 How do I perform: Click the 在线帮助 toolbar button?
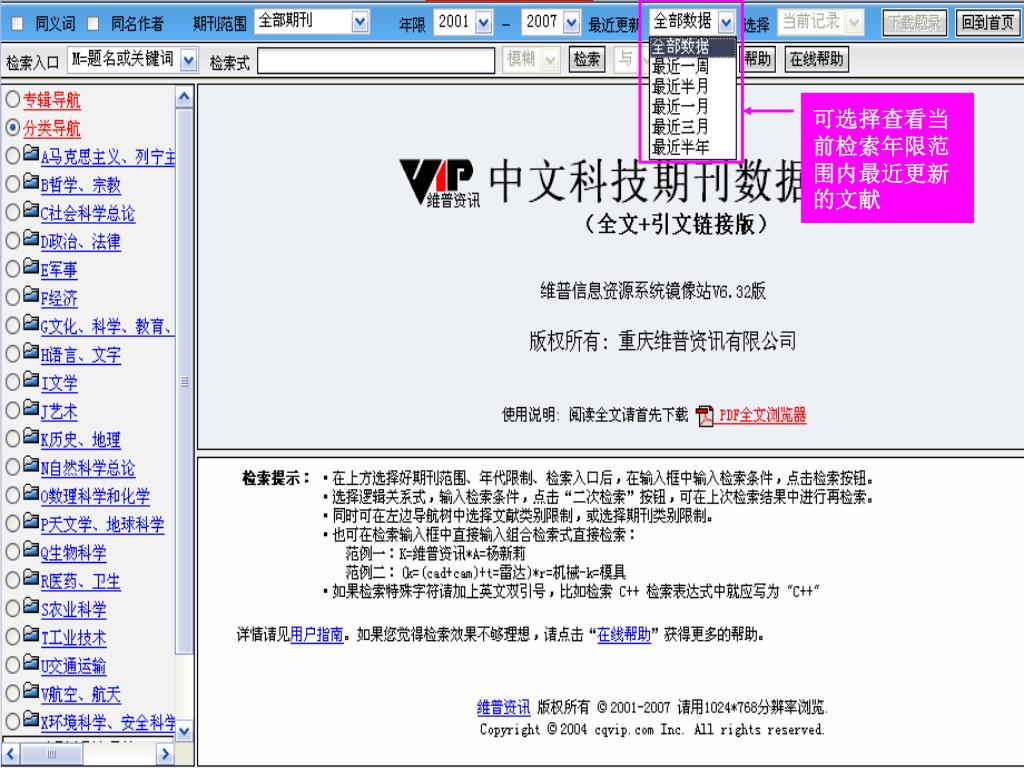pyautogui.click(x=816, y=59)
